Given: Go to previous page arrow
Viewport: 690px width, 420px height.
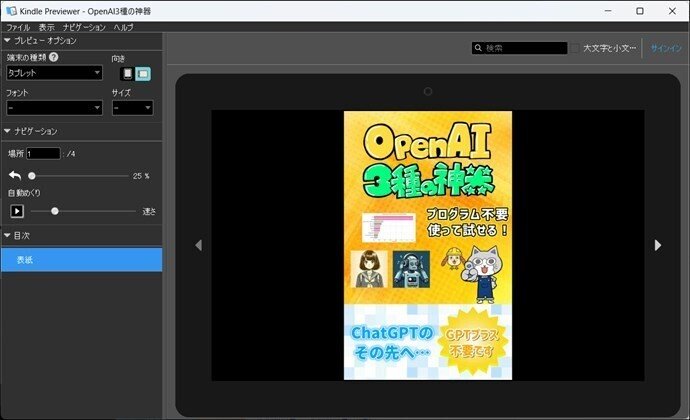Looking at the screenshot, I should [198, 245].
